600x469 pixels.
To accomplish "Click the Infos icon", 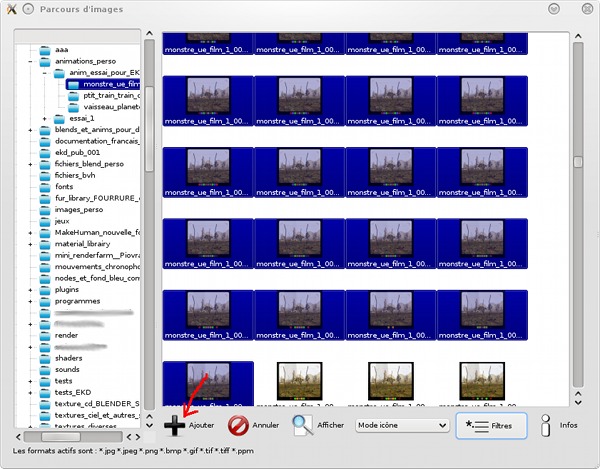I will click(546, 425).
